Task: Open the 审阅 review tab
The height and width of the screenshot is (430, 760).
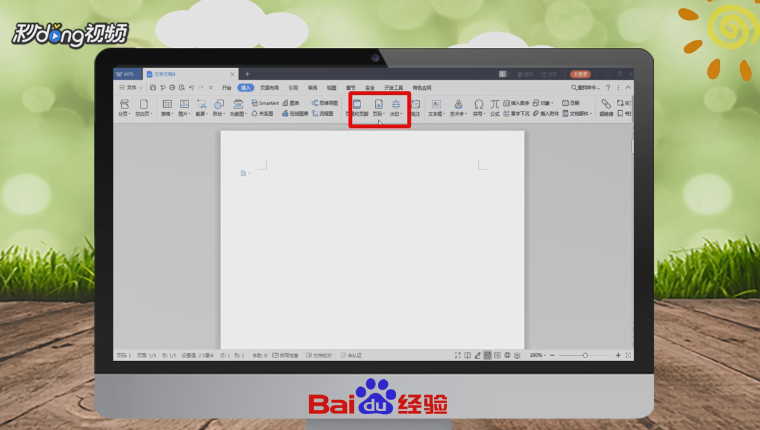Action: pyautogui.click(x=313, y=88)
